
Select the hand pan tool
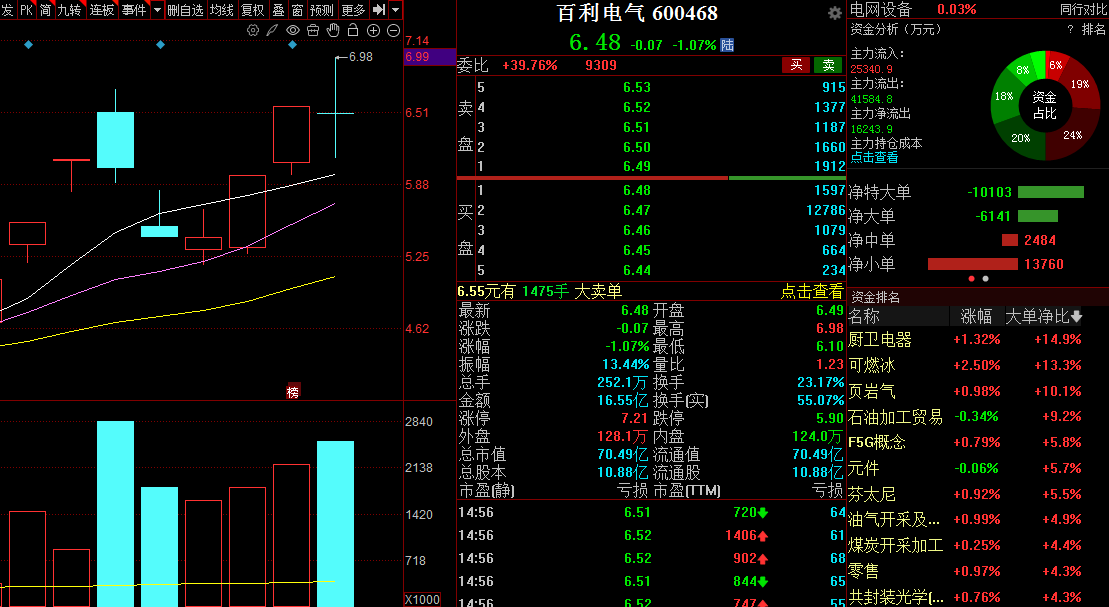point(333,30)
